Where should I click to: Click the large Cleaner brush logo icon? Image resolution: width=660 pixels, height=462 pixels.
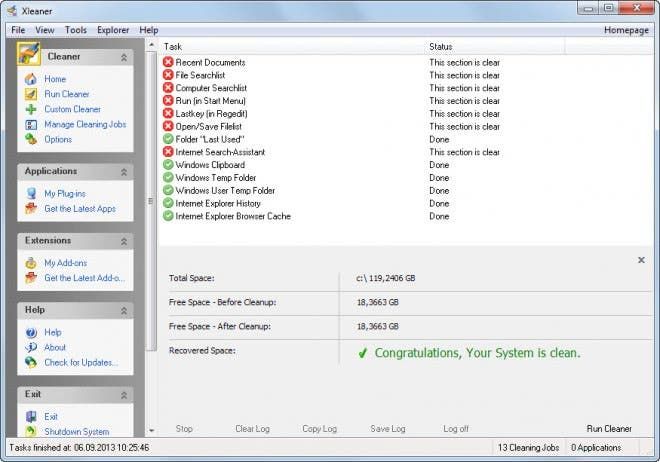click(x=29, y=53)
